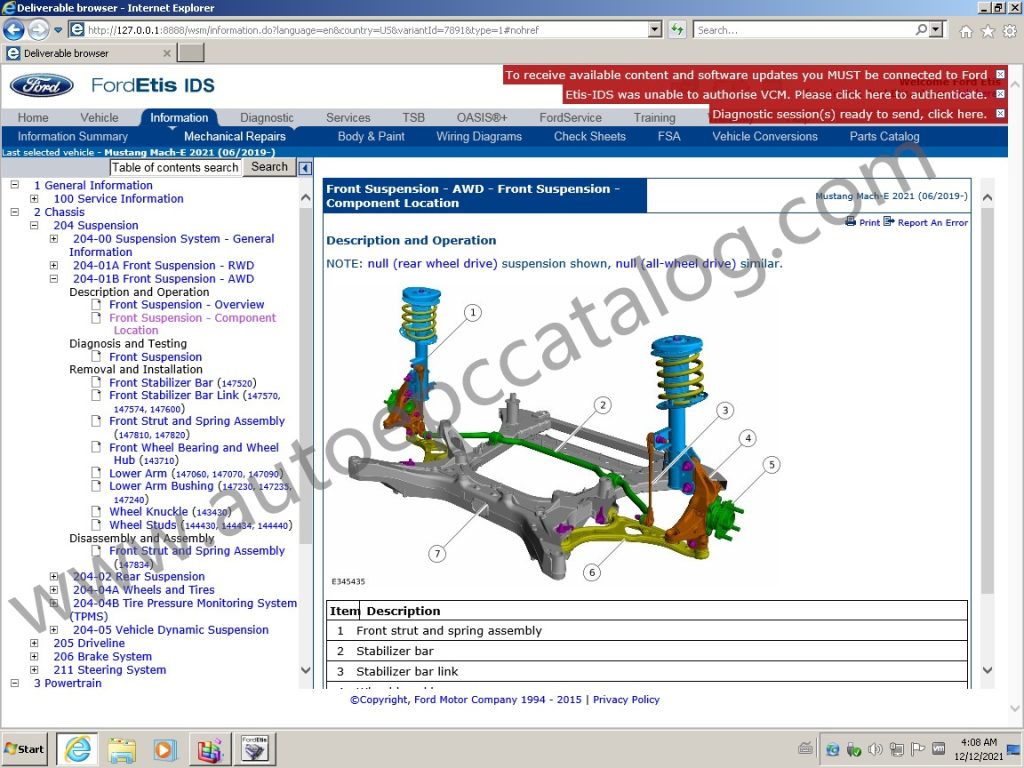1024x768 pixels.
Task: Expand the 204-02 Rear Suspension node
Action: (x=55, y=576)
